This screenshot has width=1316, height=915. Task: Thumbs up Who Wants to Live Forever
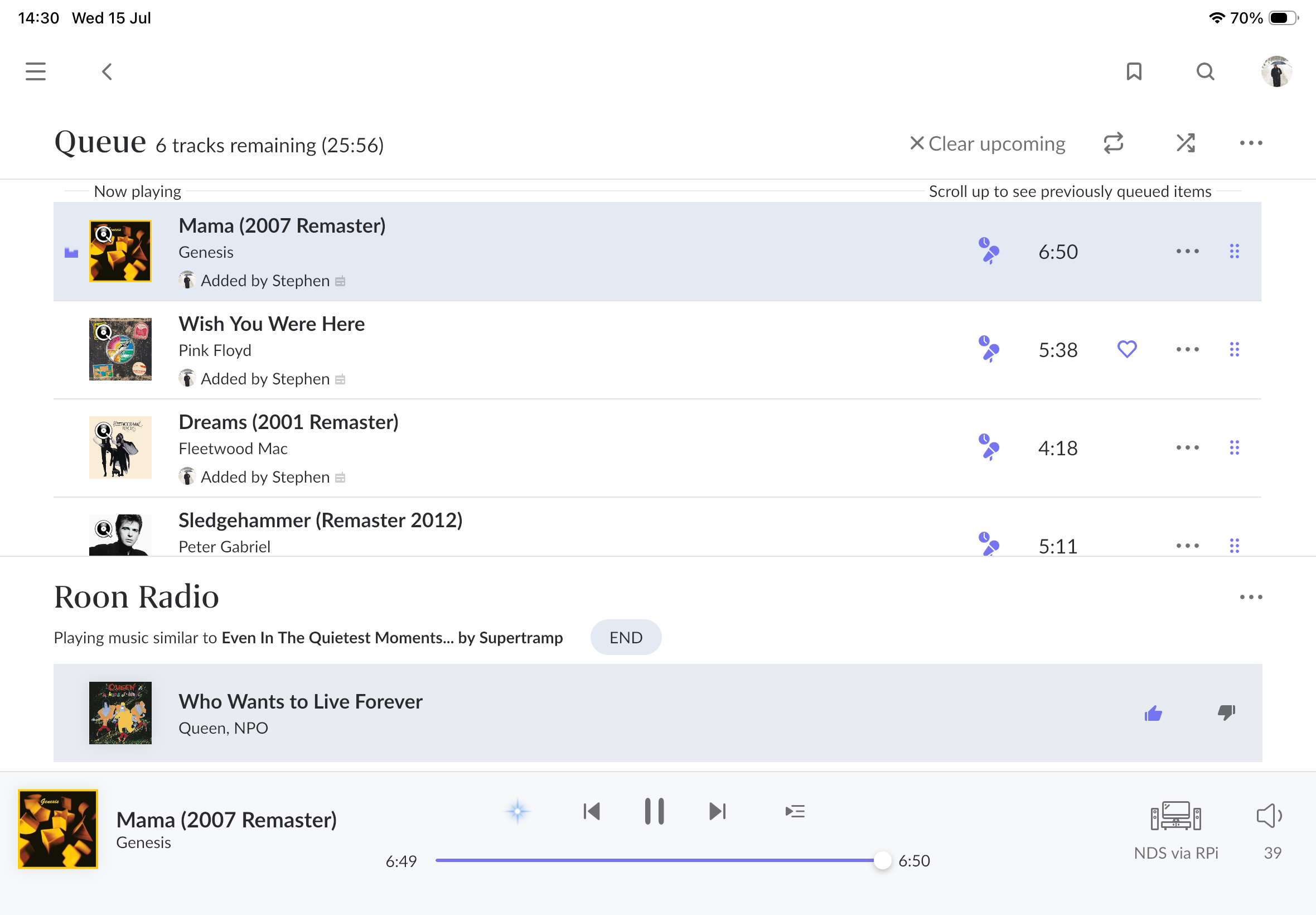pos(1153,713)
